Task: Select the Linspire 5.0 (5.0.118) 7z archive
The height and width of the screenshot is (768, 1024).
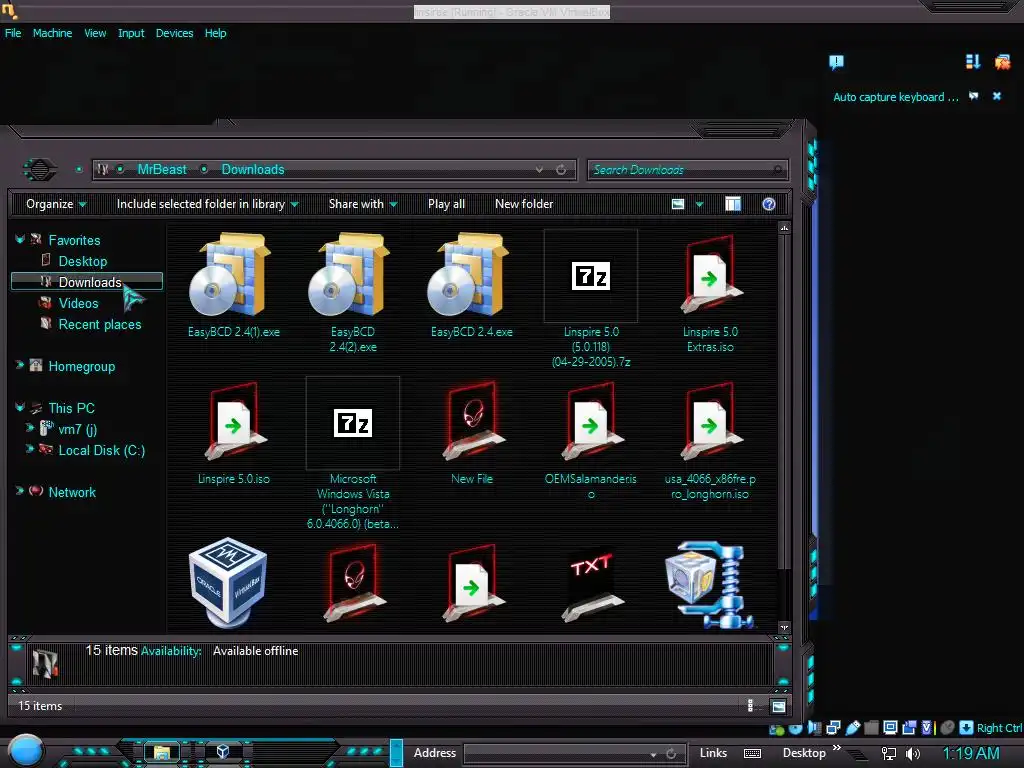Action: coord(590,276)
